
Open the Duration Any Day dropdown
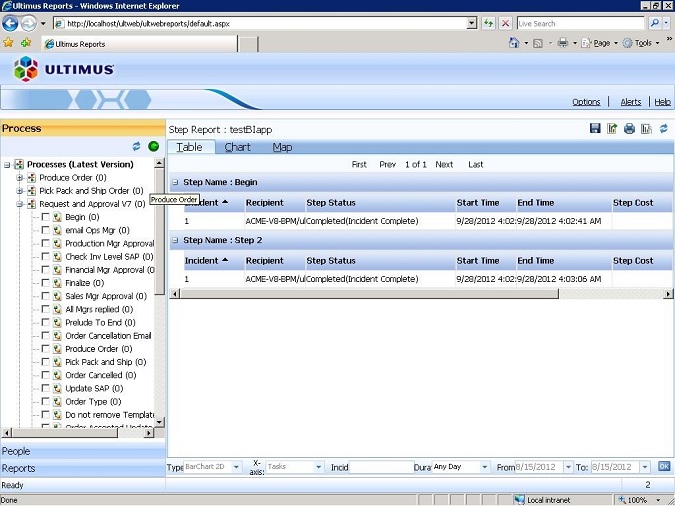485,467
